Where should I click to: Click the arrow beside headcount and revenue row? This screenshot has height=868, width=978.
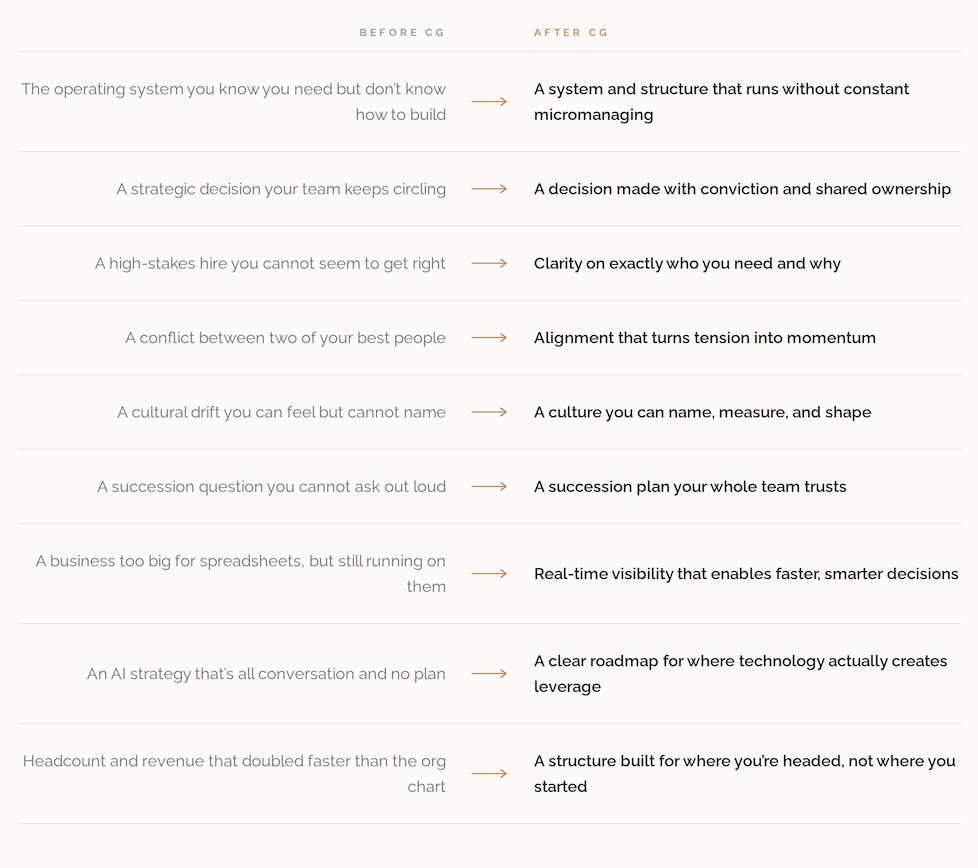489,774
